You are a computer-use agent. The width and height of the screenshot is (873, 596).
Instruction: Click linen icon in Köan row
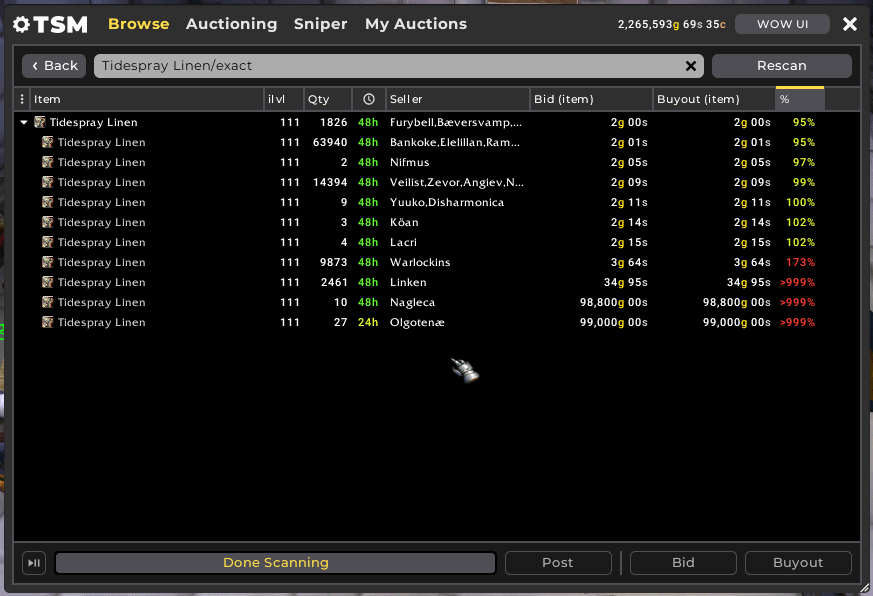pyautogui.click(x=47, y=222)
